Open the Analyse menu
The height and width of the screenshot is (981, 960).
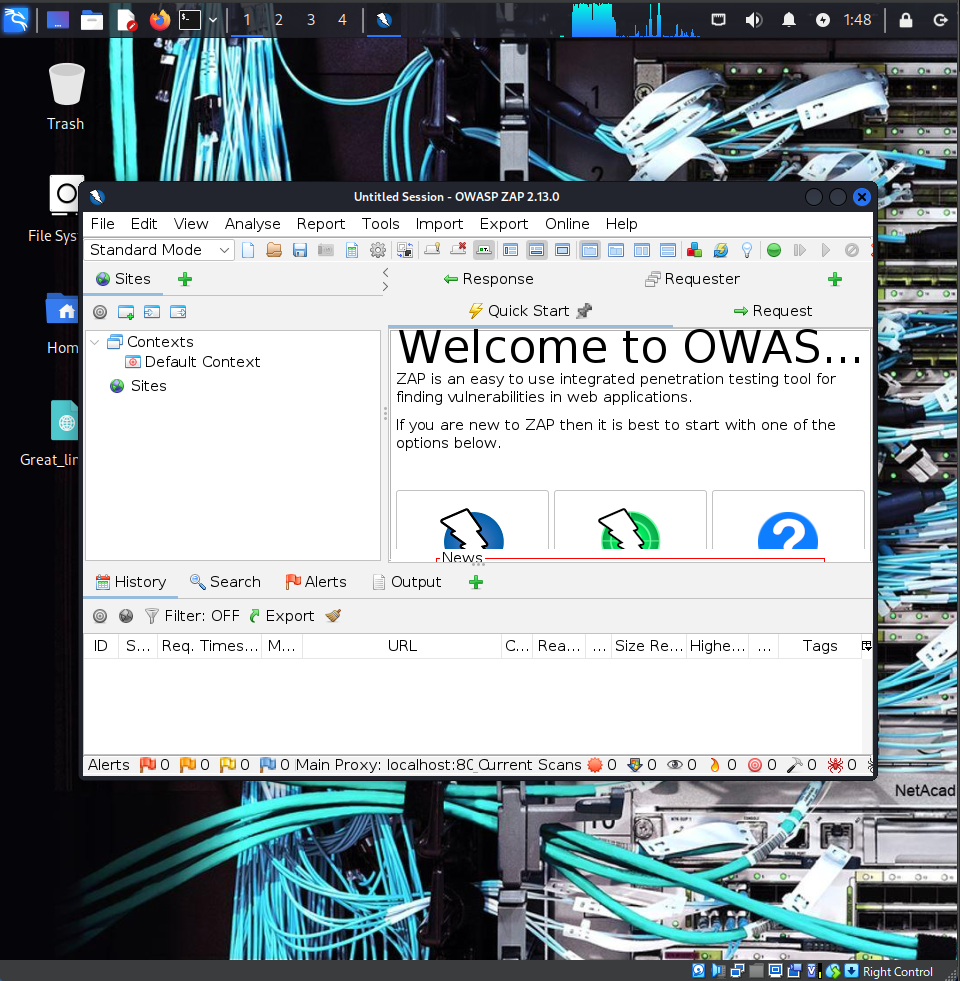coord(252,224)
